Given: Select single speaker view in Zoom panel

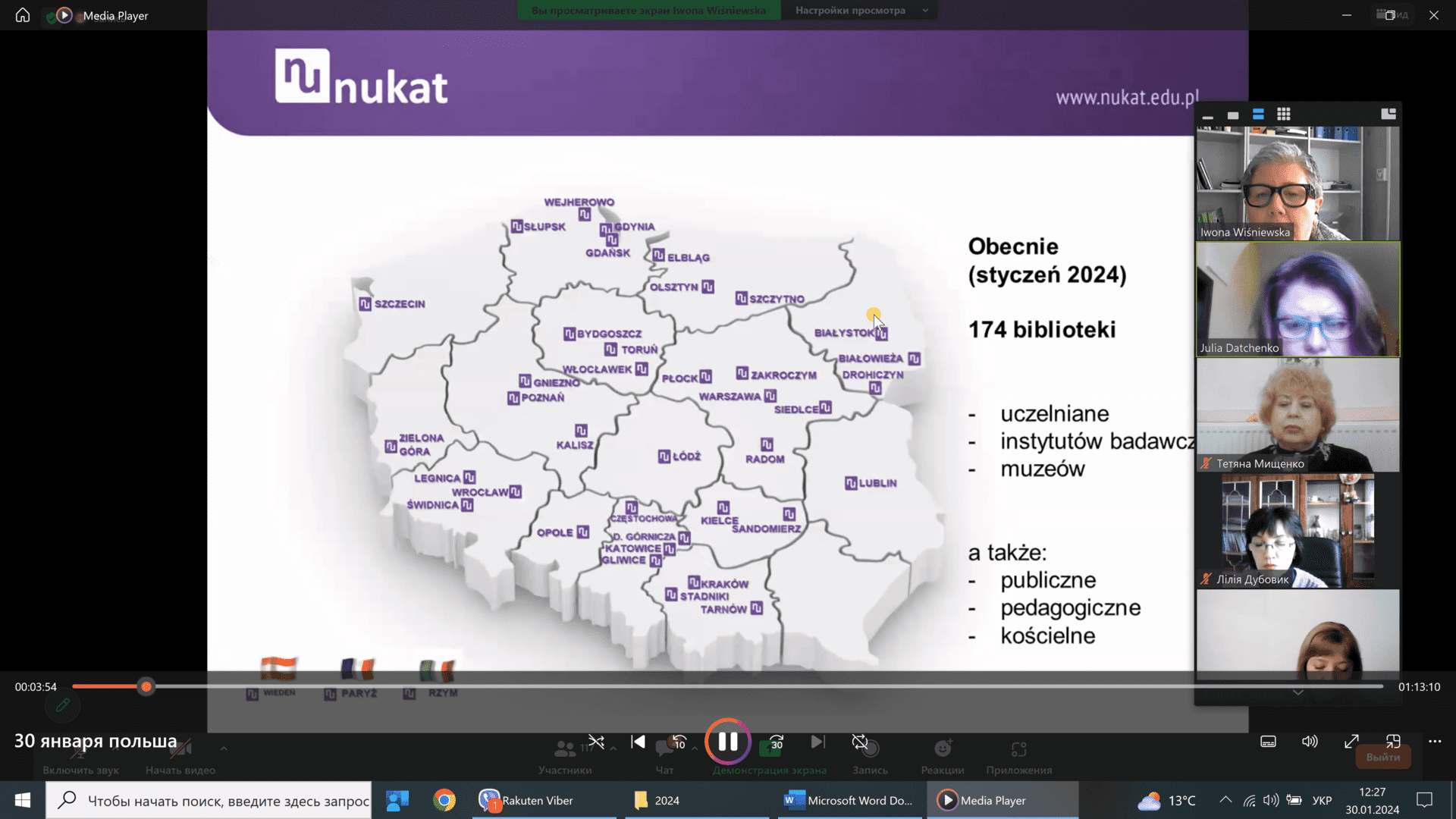Looking at the screenshot, I should [x=1233, y=115].
